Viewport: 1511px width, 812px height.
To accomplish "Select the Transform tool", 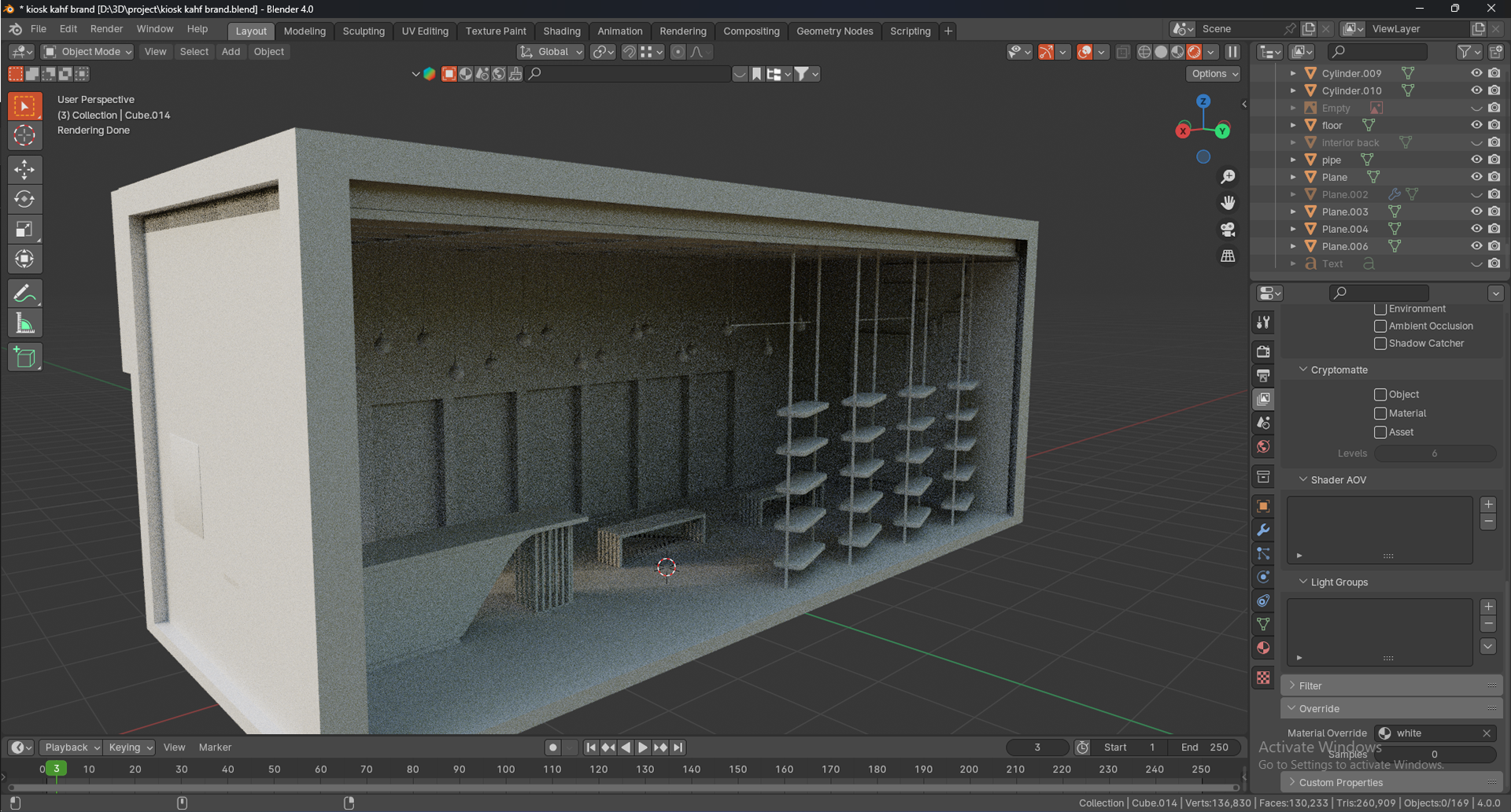I will (24, 259).
